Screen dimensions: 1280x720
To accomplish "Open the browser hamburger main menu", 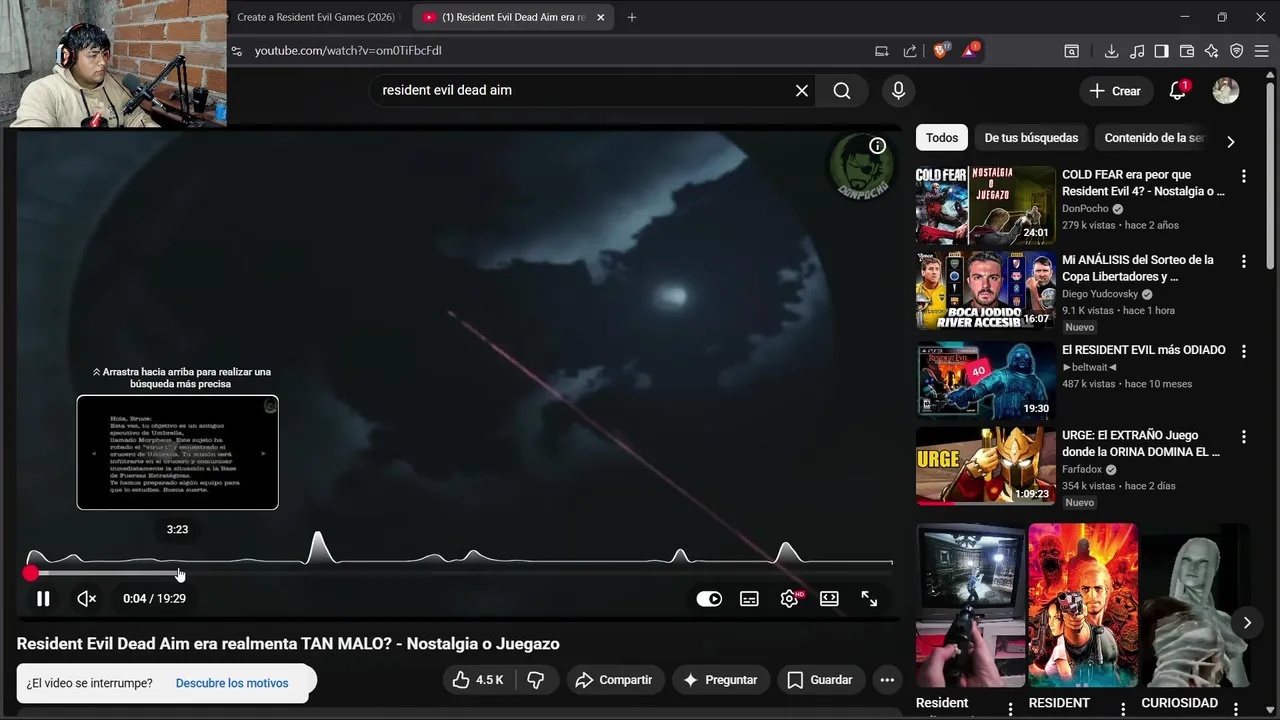I will click(1262, 51).
